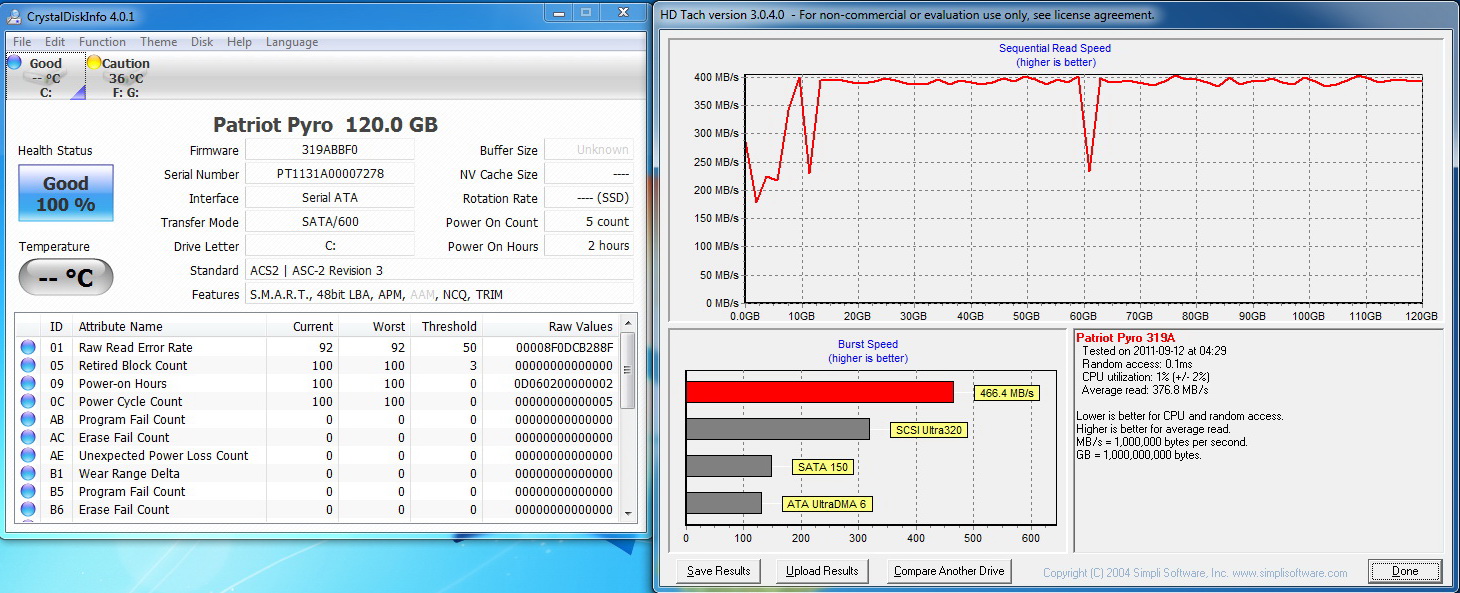Click the ID column header
The height and width of the screenshot is (593, 1460).
(x=56, y=326)
